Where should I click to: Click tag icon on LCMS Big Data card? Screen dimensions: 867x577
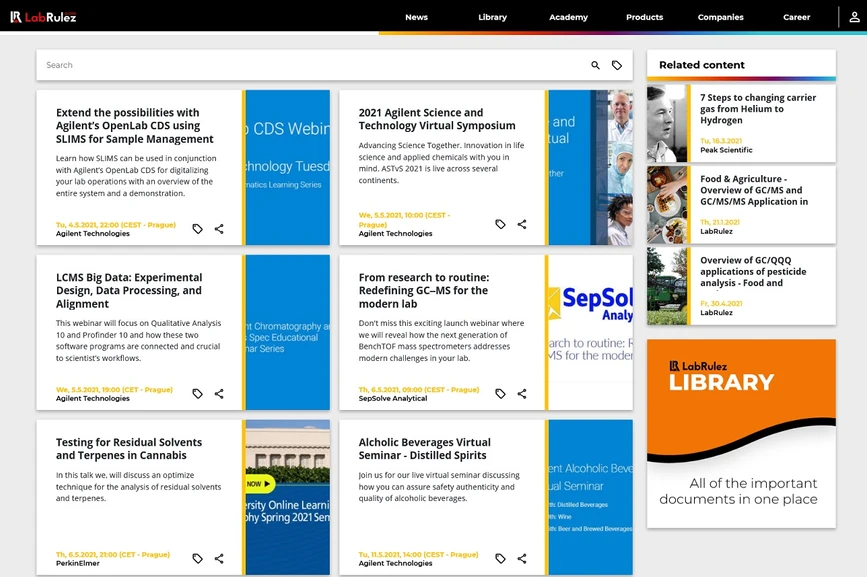pos(197,394)
